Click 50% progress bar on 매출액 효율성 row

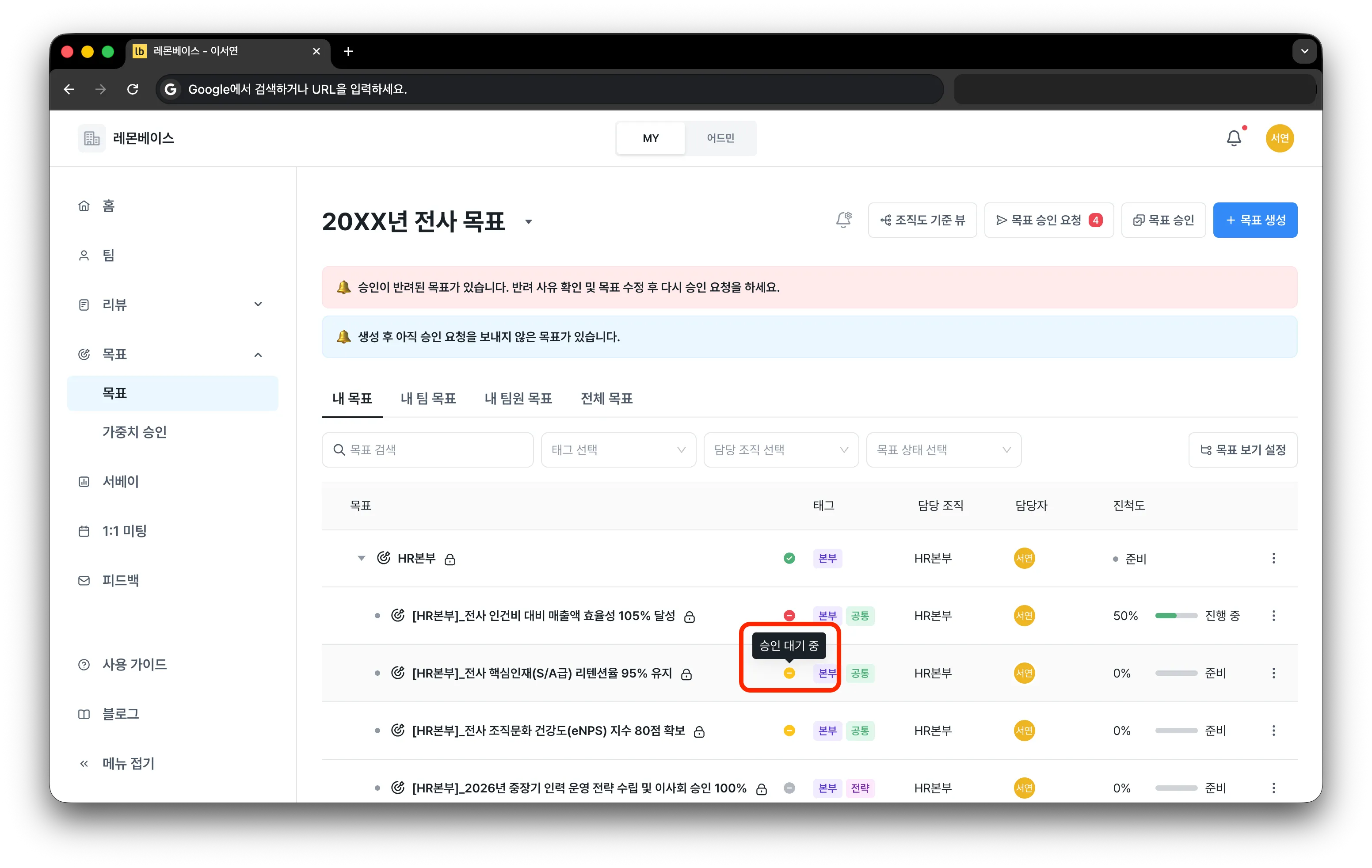[x=1176, y=616]
